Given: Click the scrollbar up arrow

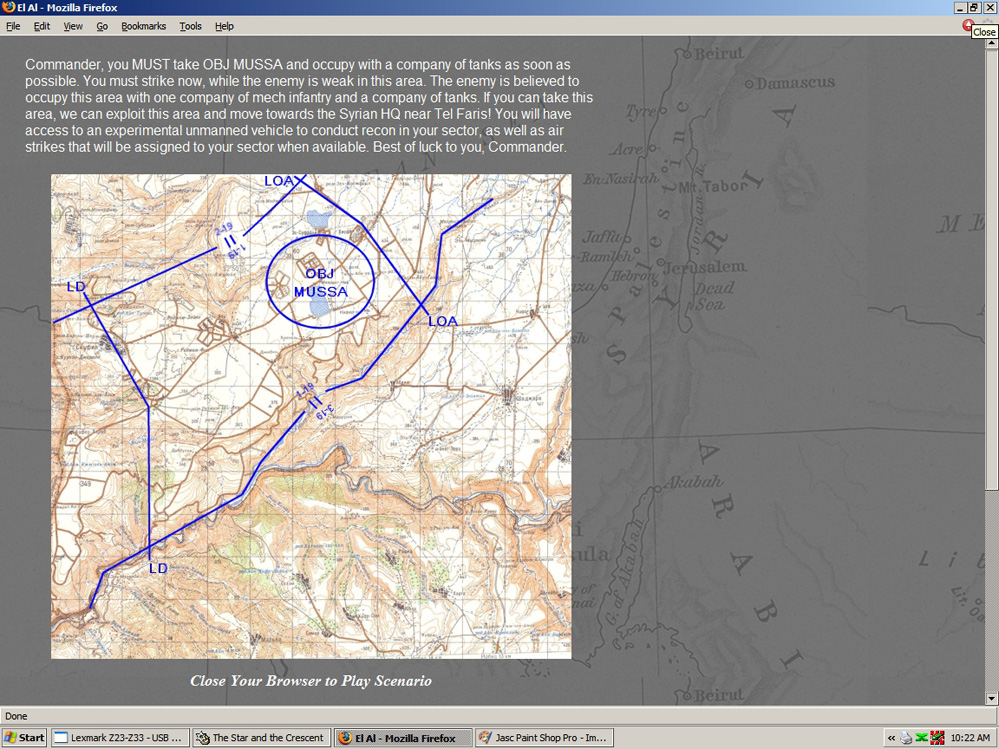Looking at the screenshot, I should tap(992, 42).
